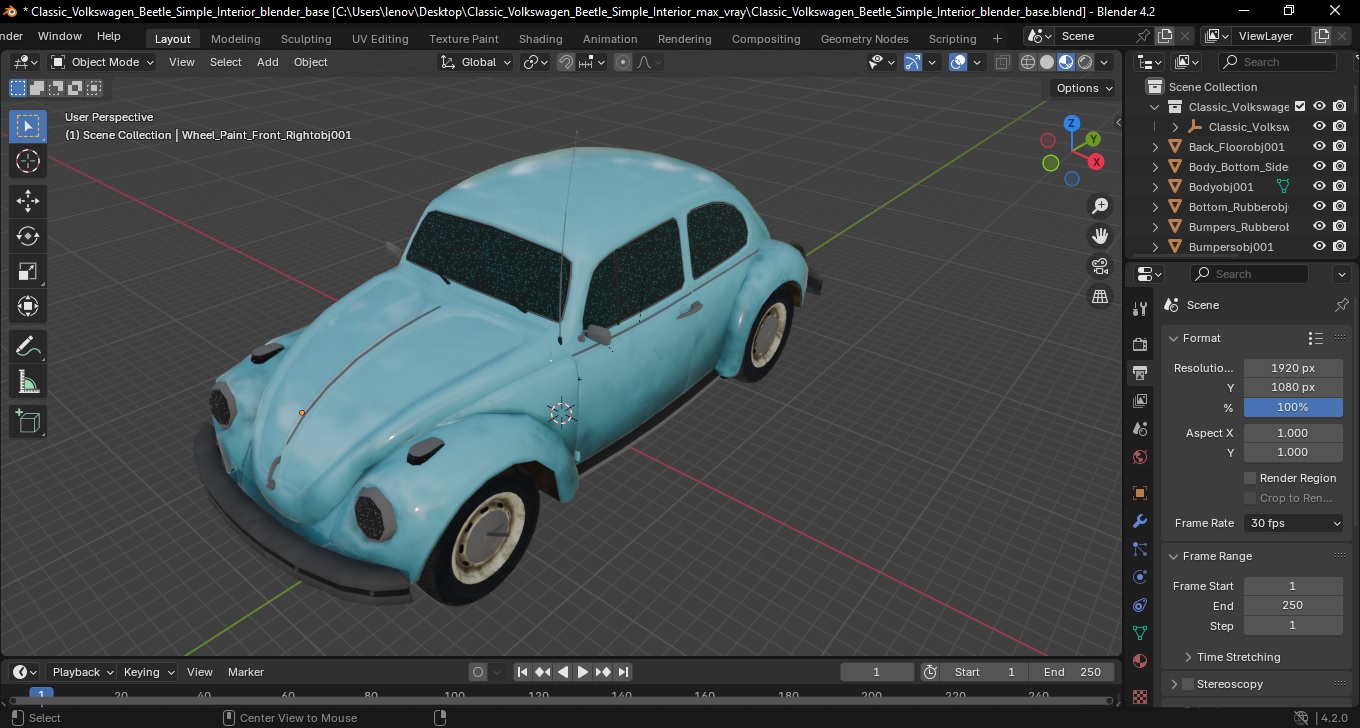Expand the Bodyobj001 tree item
The image size is (1360, 728).
tap(1156, 186)
